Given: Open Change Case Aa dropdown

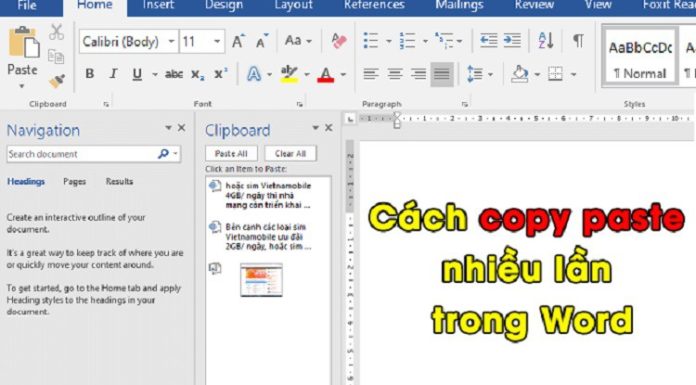Looking at the screenshot, I should (298, 41).
